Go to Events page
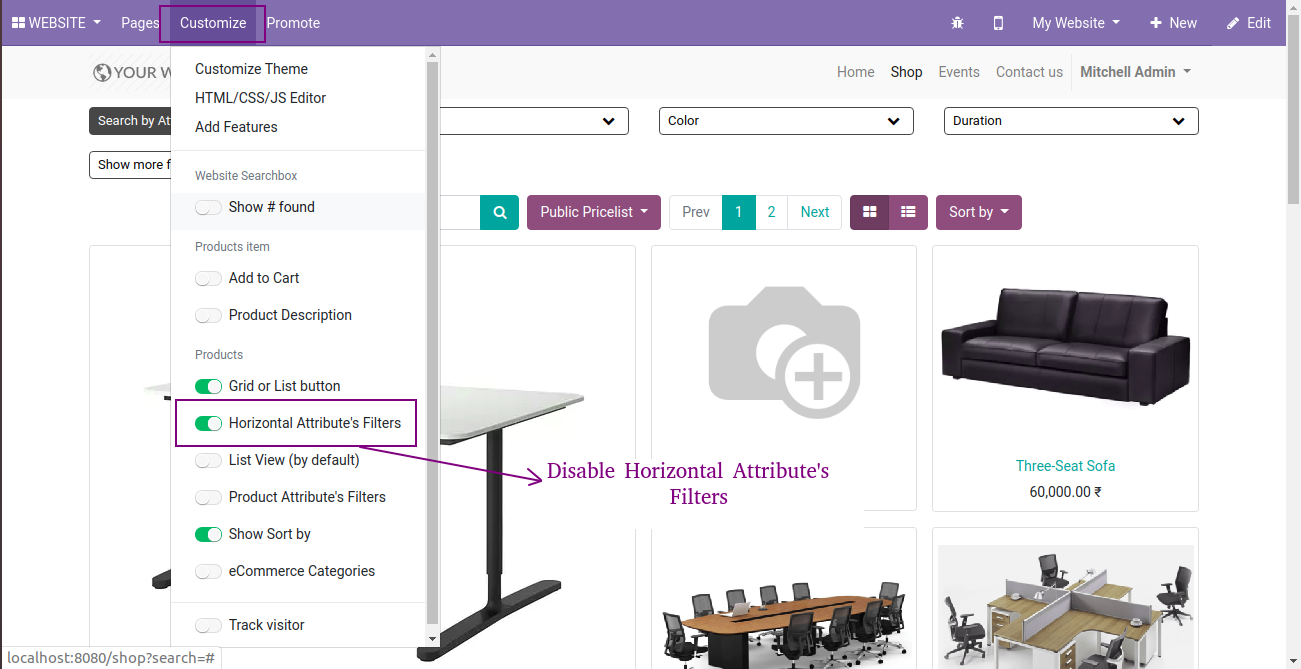This screenshot has width=1301, height=669. tap(959, 72)
